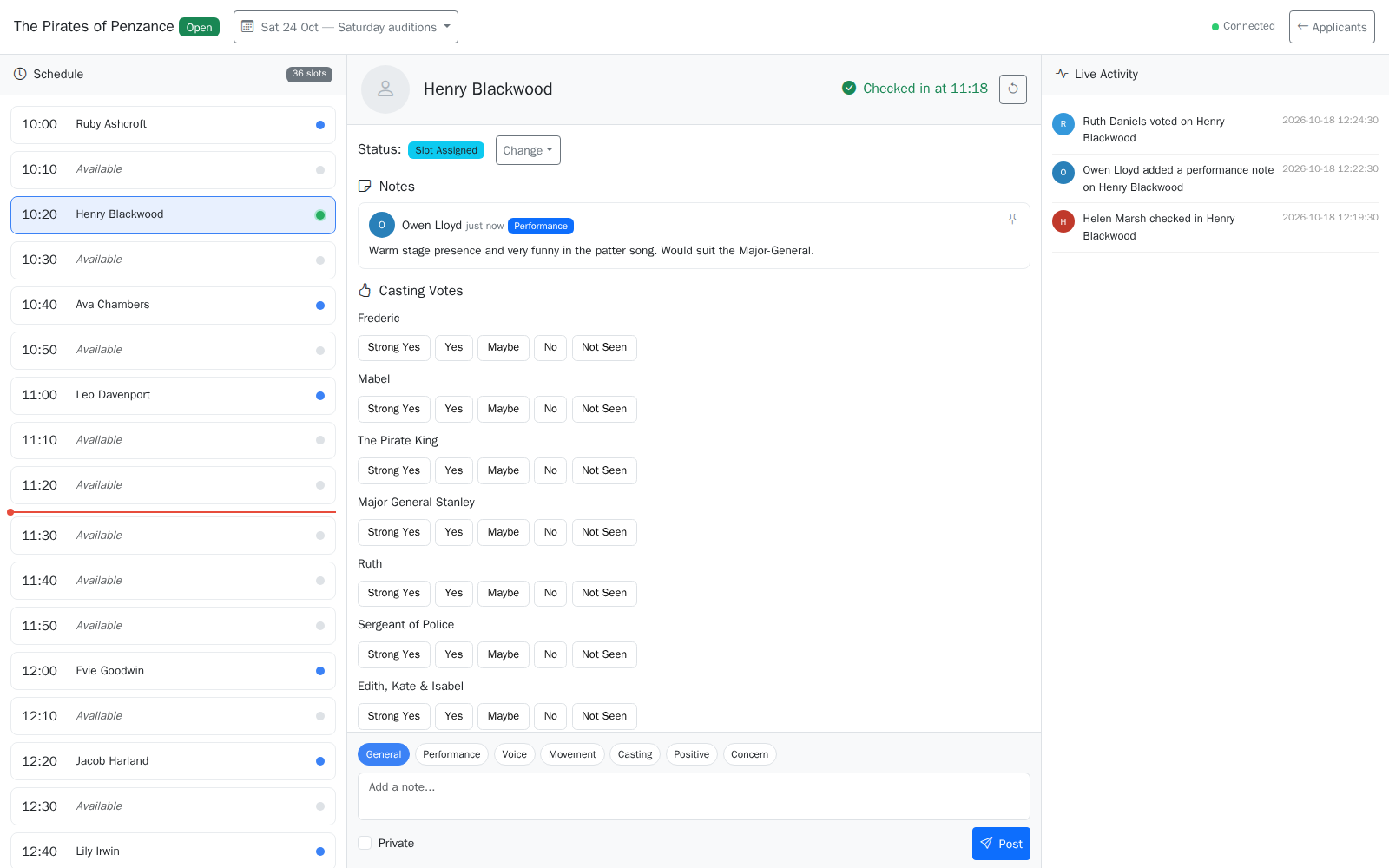
Task: Click the Schedule clock icon
Action: coord(20,74)
